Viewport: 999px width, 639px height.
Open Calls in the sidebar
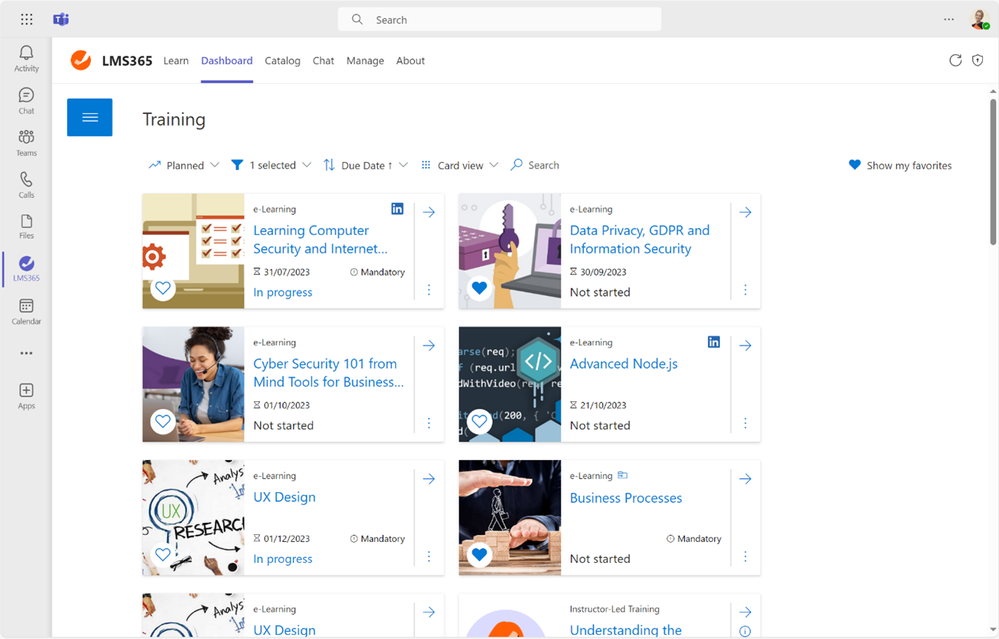[26, 185]
